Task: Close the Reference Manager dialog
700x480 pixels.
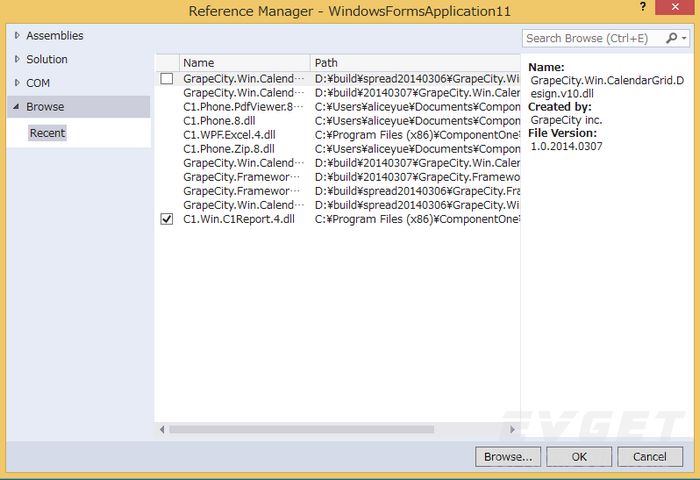Action: 675,7
